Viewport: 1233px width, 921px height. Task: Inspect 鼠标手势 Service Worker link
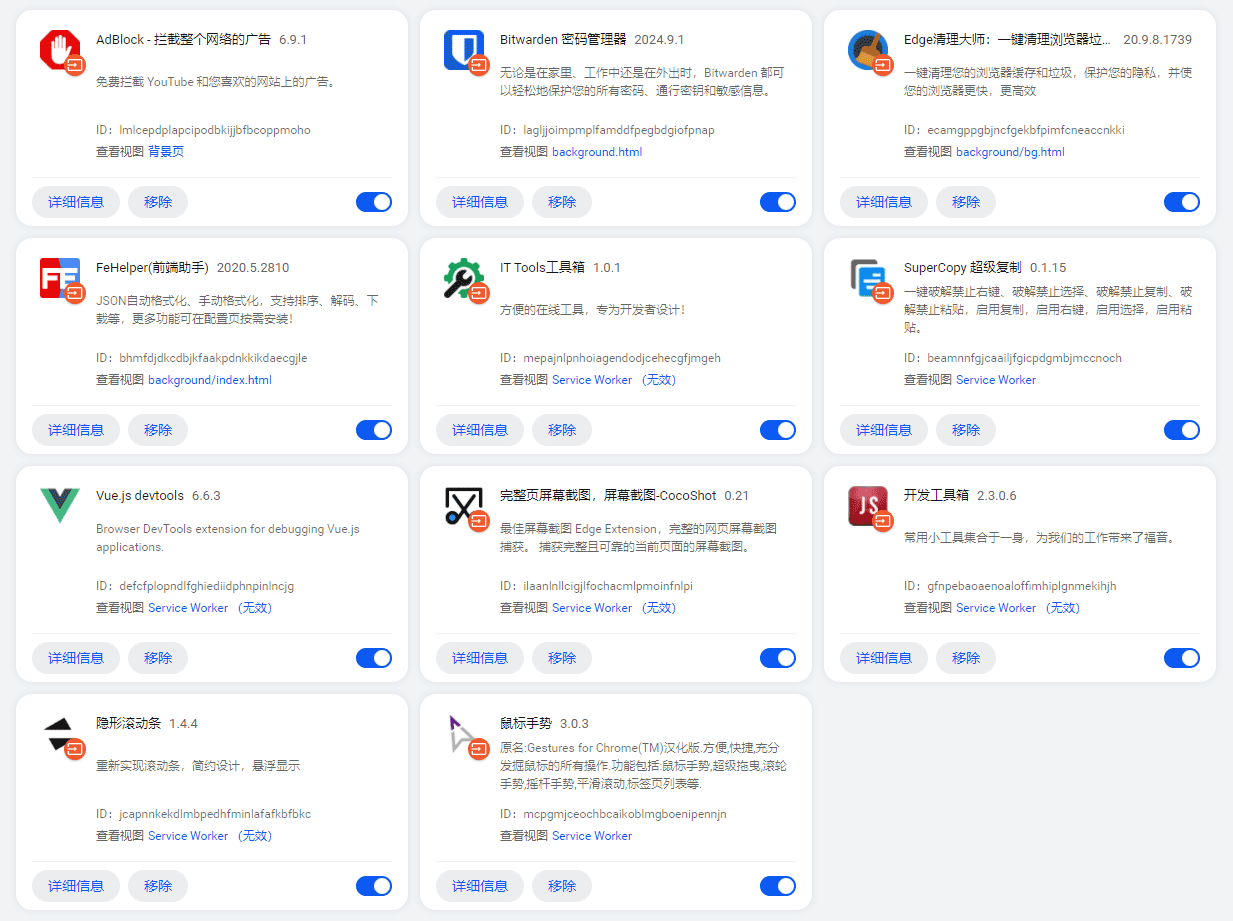click(x=592, y=836)
